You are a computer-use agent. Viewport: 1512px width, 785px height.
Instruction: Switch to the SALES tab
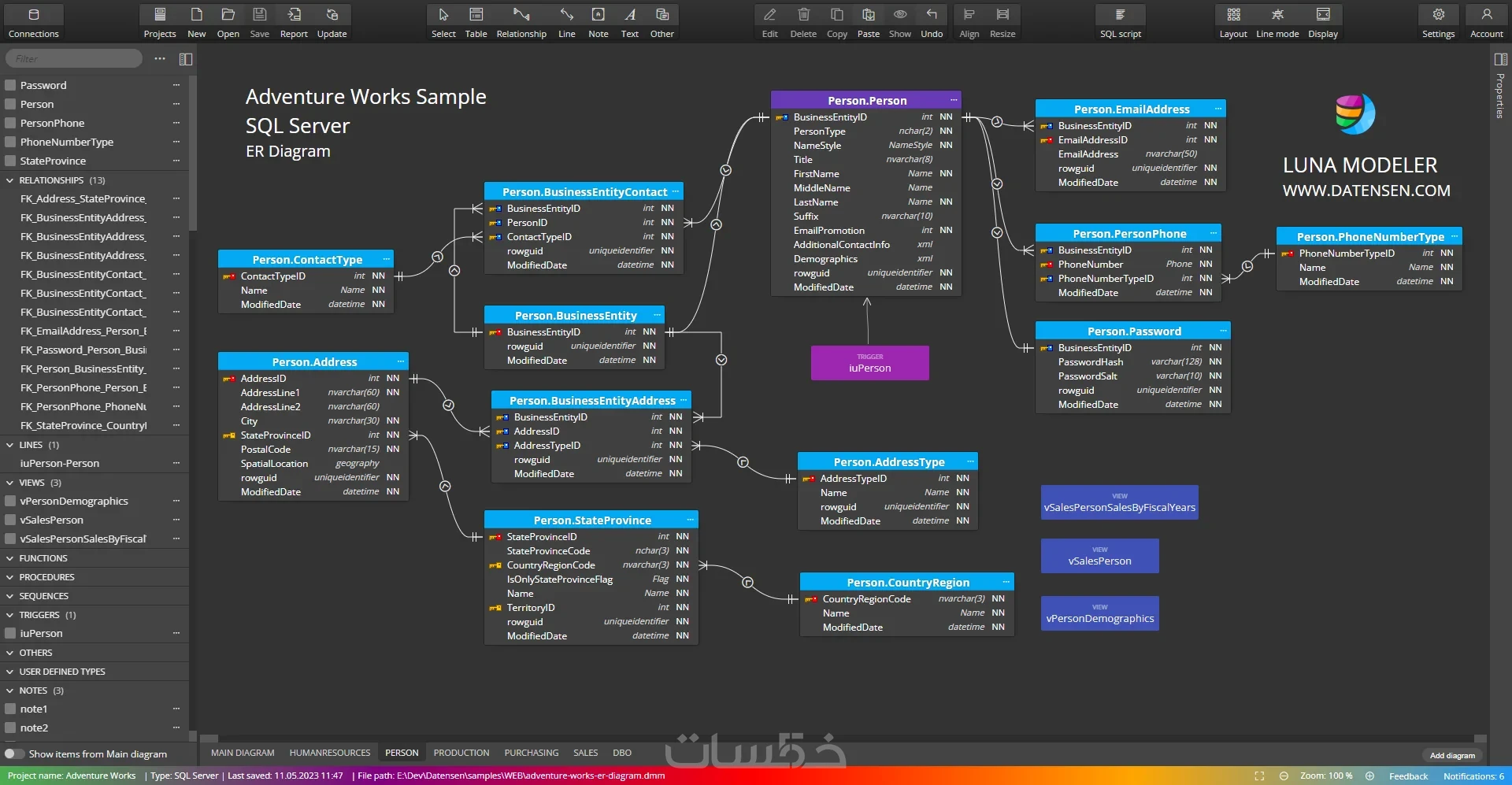click(x=586, y=753)
